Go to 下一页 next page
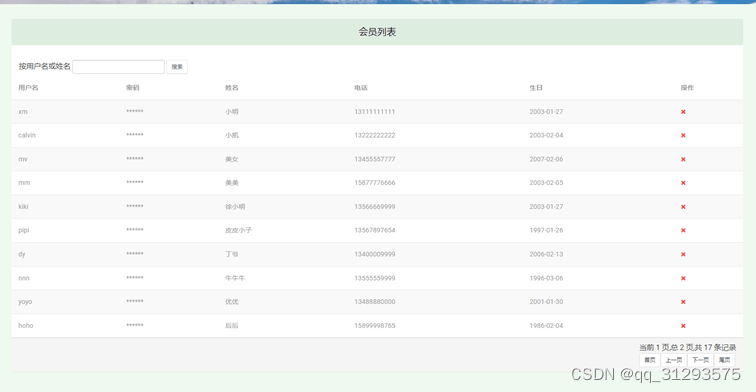Screen dimensions: 756x392 pos(700,360)
